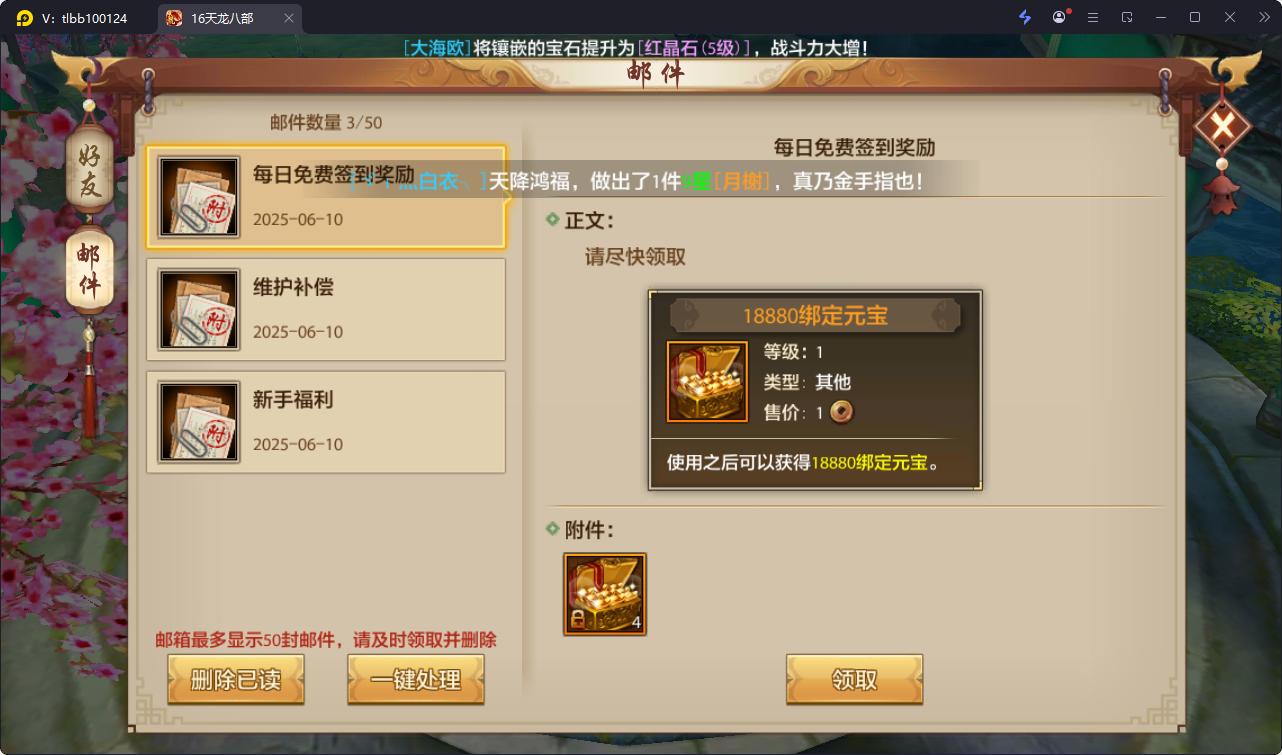
Task: Select the 维护补偿 mail entry
Action: point(326,309)
